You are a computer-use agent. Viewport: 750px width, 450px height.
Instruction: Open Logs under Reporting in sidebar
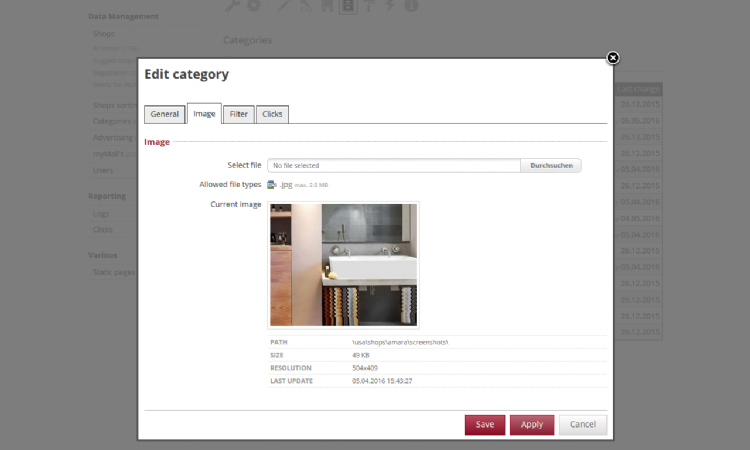pyautogui.click(x=101, y=213)
